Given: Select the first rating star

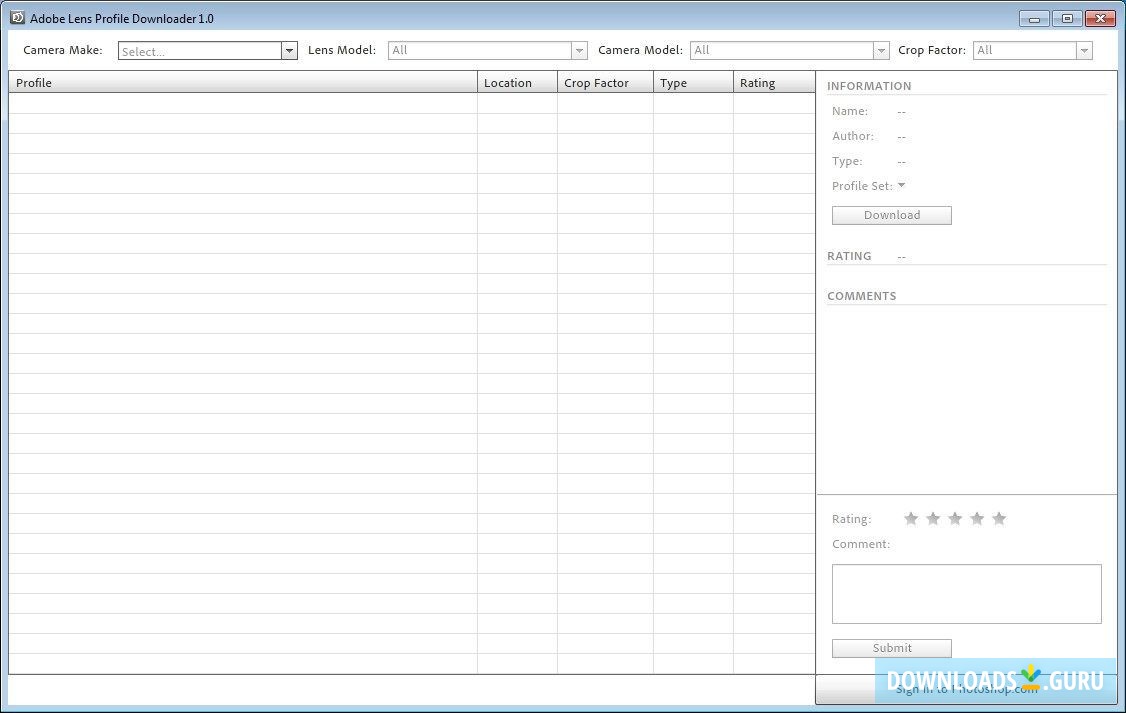Looking at the screenshot, I should click(x=911, y=518).
